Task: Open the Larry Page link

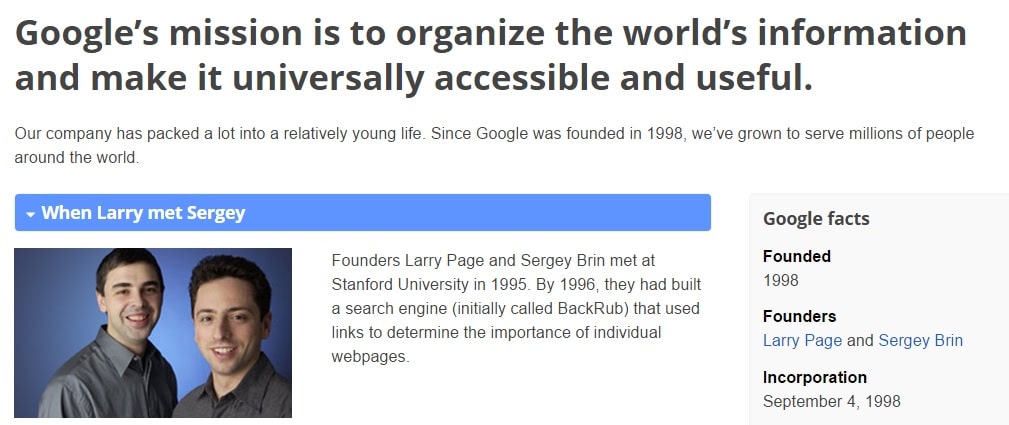Action: click(x=802, y=340)
